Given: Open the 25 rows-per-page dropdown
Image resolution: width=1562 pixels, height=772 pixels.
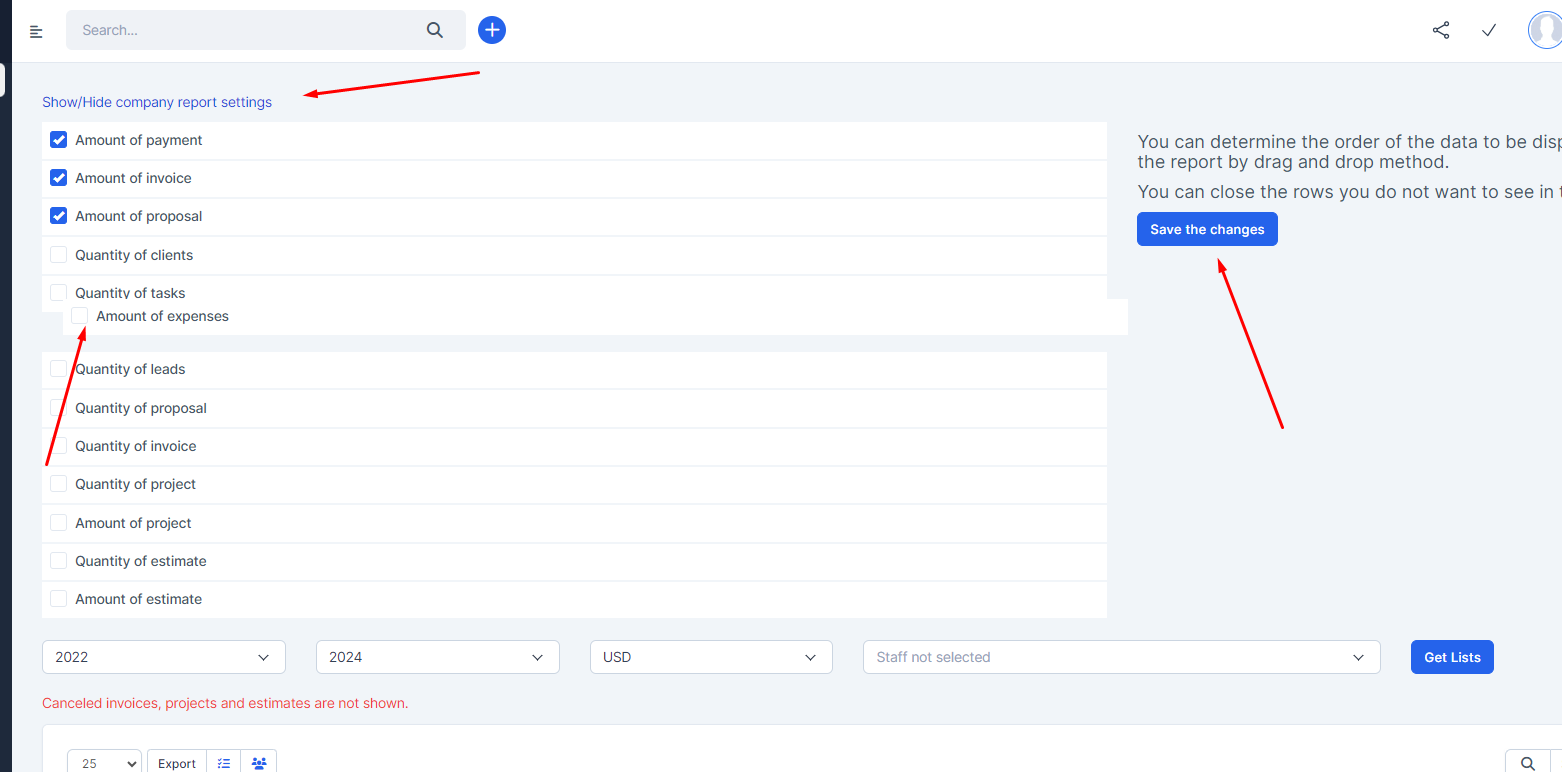Looking at the screenshot, I should pos(104,763).
